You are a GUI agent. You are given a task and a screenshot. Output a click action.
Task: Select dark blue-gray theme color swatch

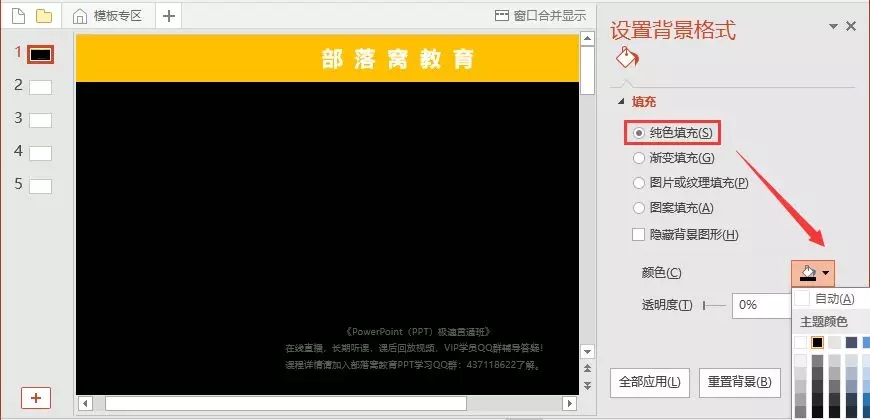pyautogui.click(x=851, y=342)
